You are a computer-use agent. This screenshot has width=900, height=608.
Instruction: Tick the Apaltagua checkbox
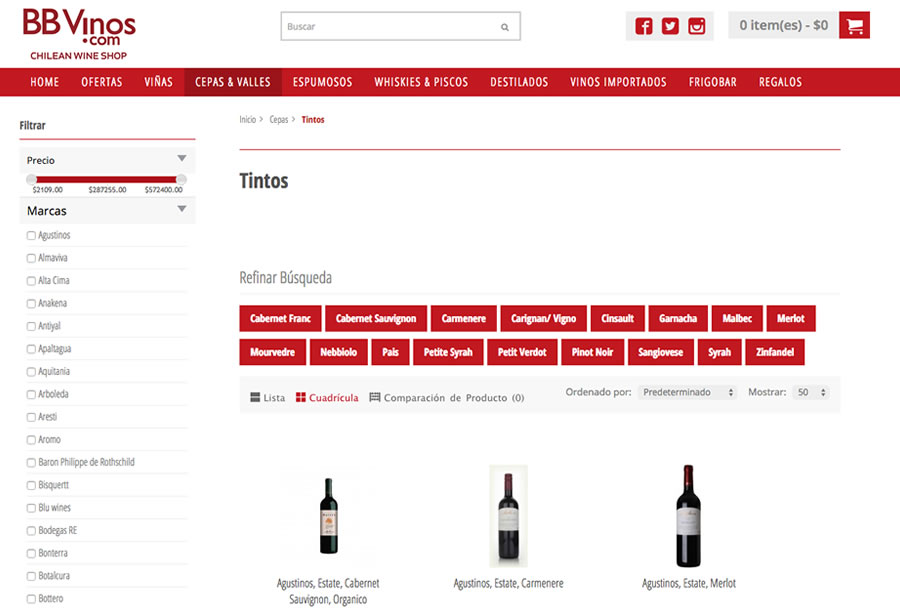click(31, 349)
